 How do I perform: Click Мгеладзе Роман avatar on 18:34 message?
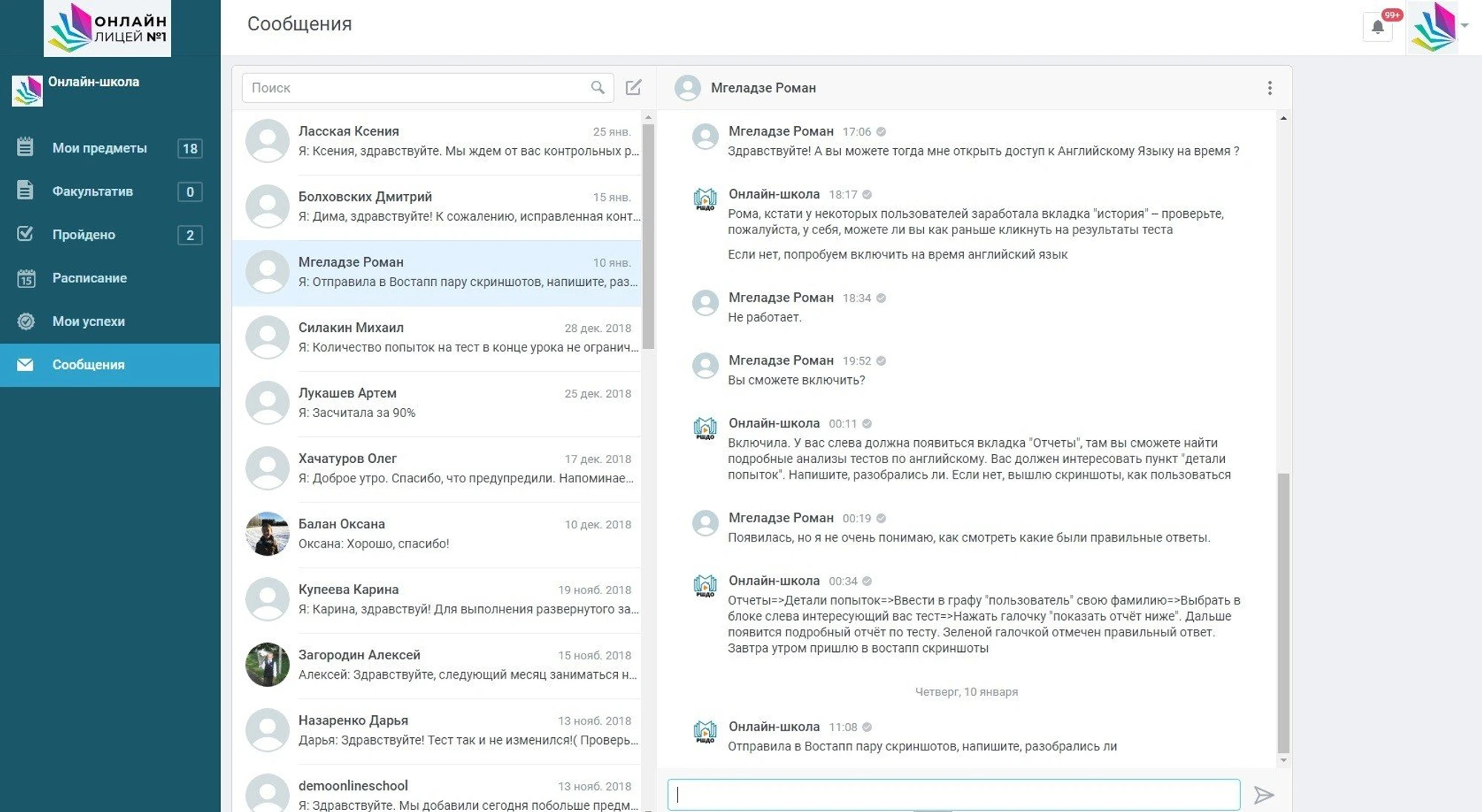pyautogui.click(x=705, y=302)
